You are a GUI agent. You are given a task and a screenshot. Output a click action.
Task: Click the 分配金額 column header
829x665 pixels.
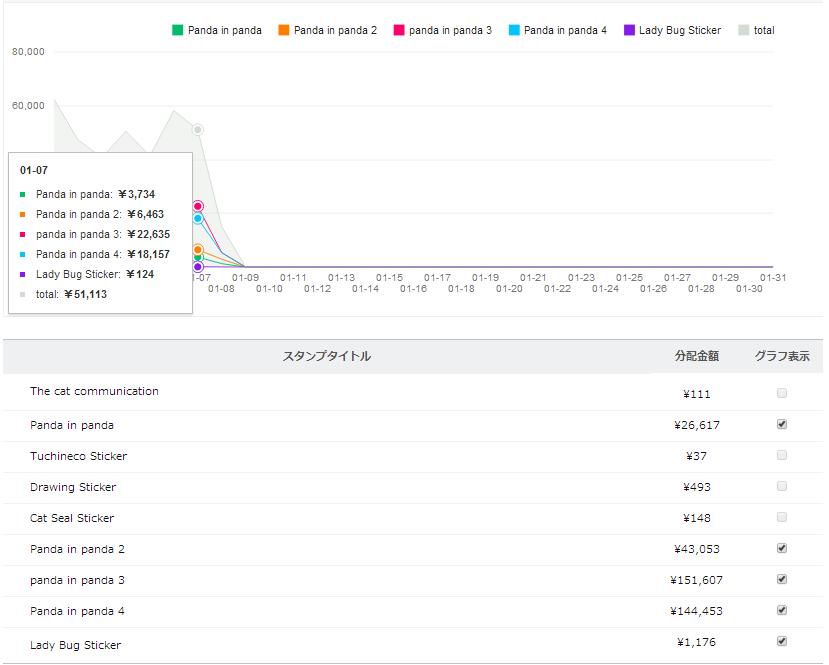(697, 356)
